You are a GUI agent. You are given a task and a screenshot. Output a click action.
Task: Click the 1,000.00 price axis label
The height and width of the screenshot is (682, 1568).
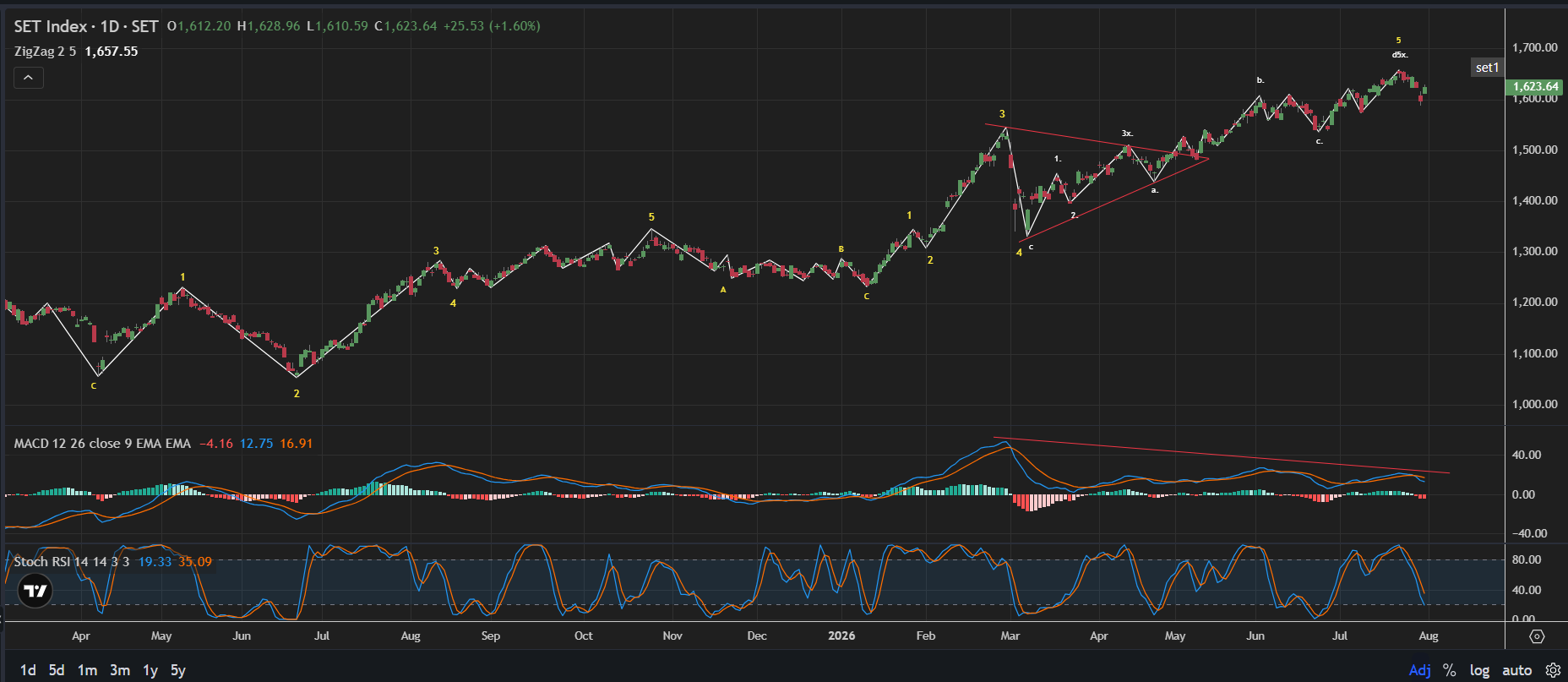coord(1535,404)
